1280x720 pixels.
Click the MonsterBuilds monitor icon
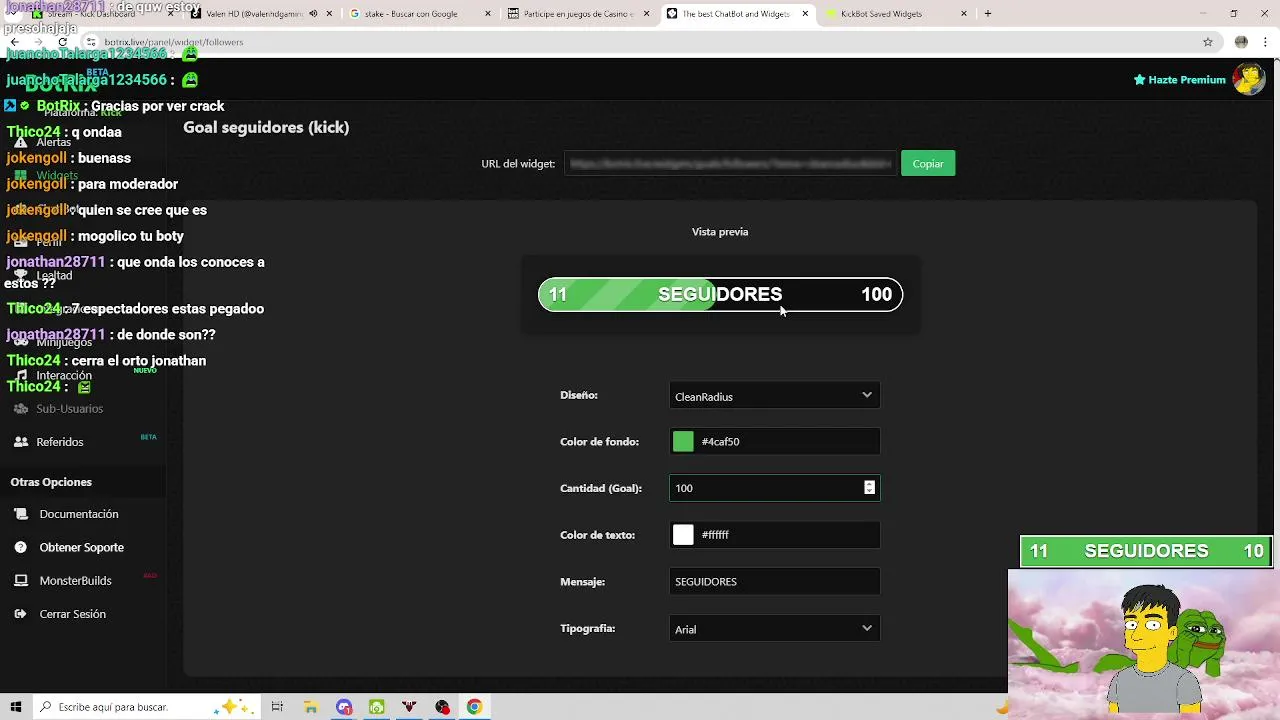[21, 581]
